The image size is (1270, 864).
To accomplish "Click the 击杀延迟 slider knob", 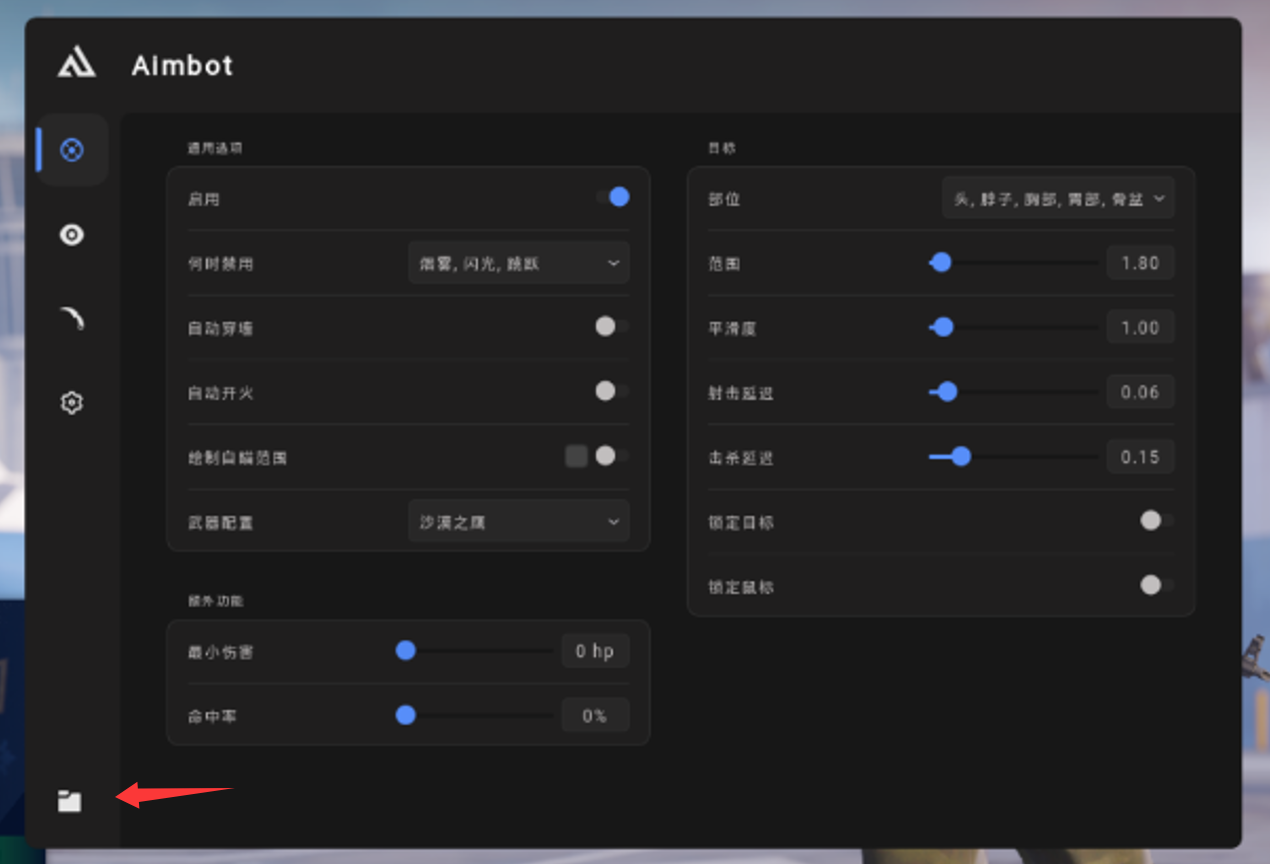I will pyautogui.click(x=960, y=457).
